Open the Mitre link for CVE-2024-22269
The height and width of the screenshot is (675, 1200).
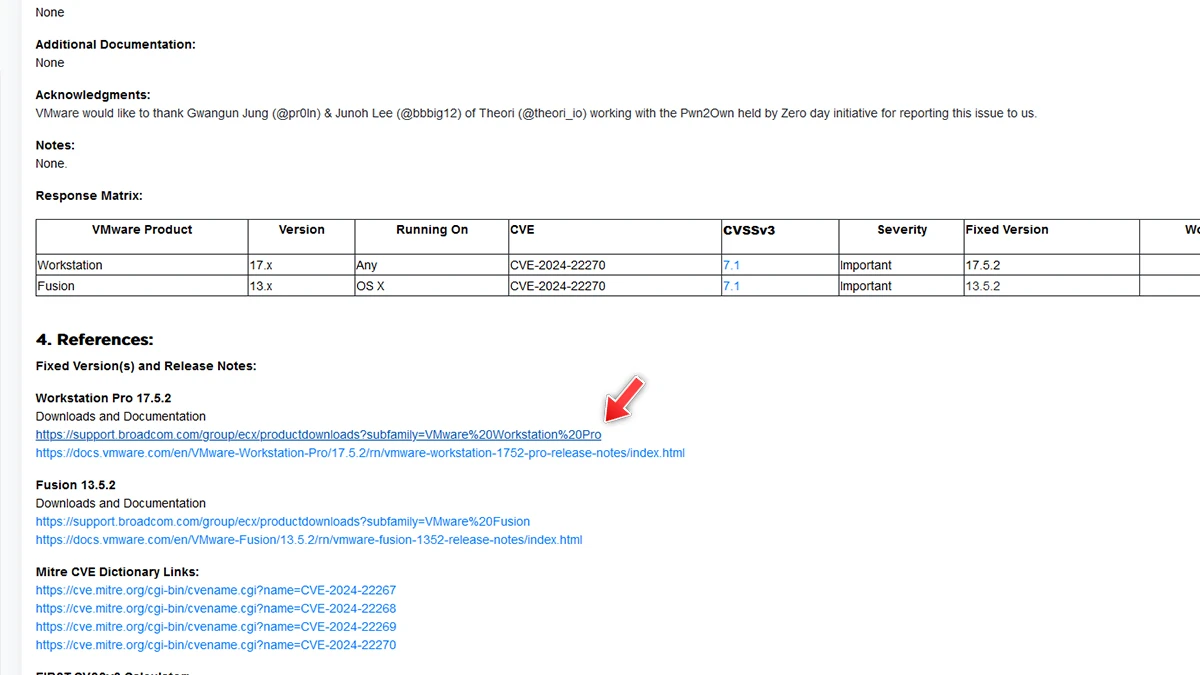(x=216, y=627)
